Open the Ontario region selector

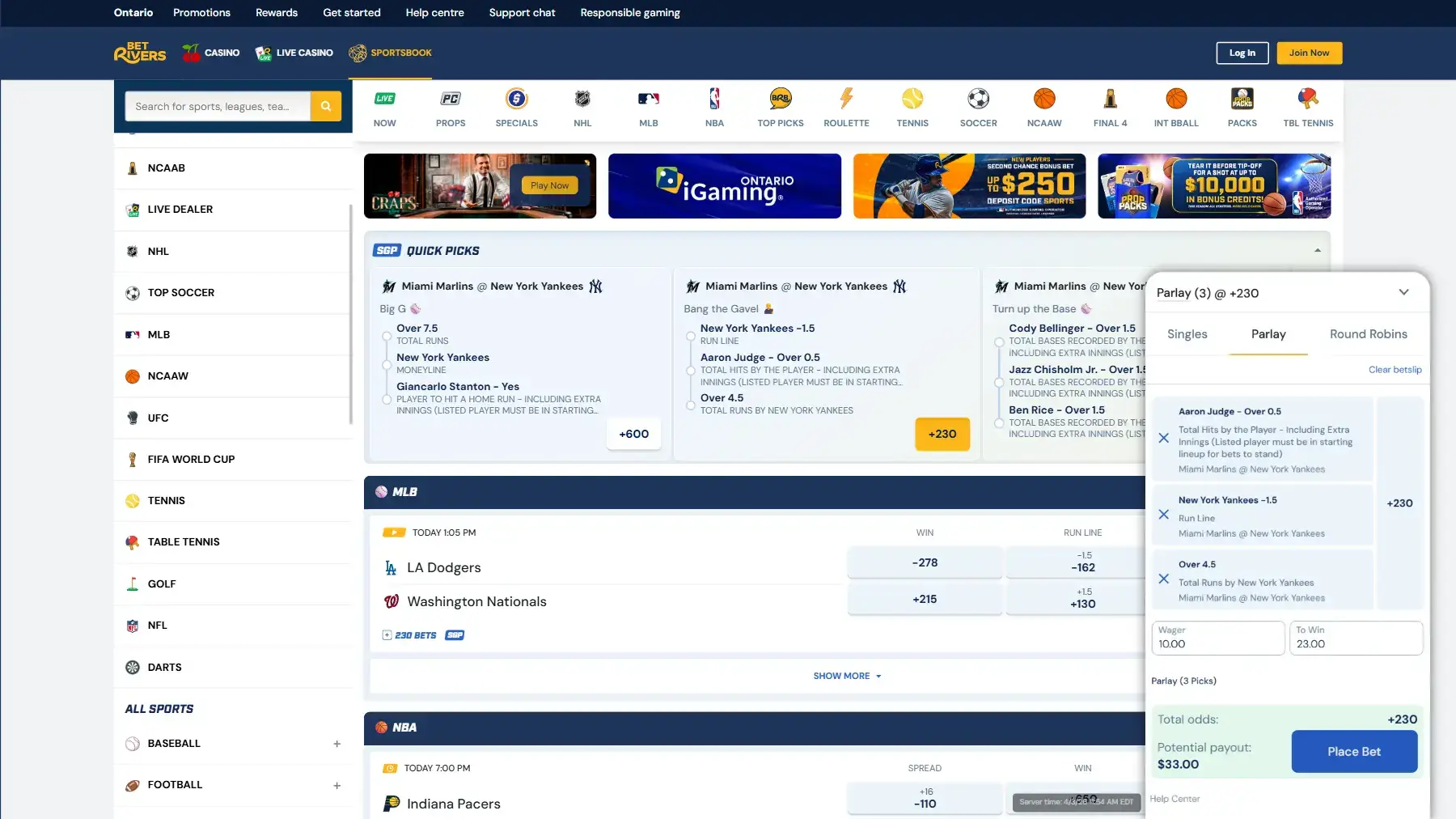click(133, 13)
